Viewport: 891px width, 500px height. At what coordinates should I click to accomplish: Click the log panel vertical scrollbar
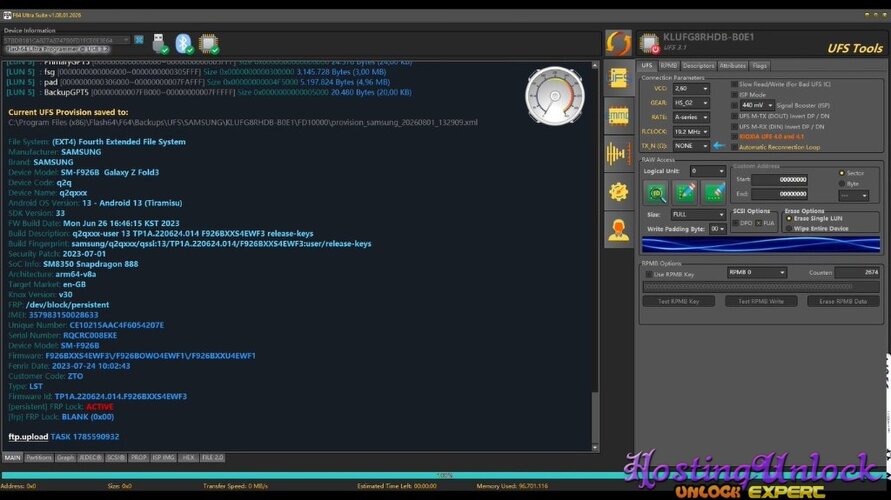(595, 256)
